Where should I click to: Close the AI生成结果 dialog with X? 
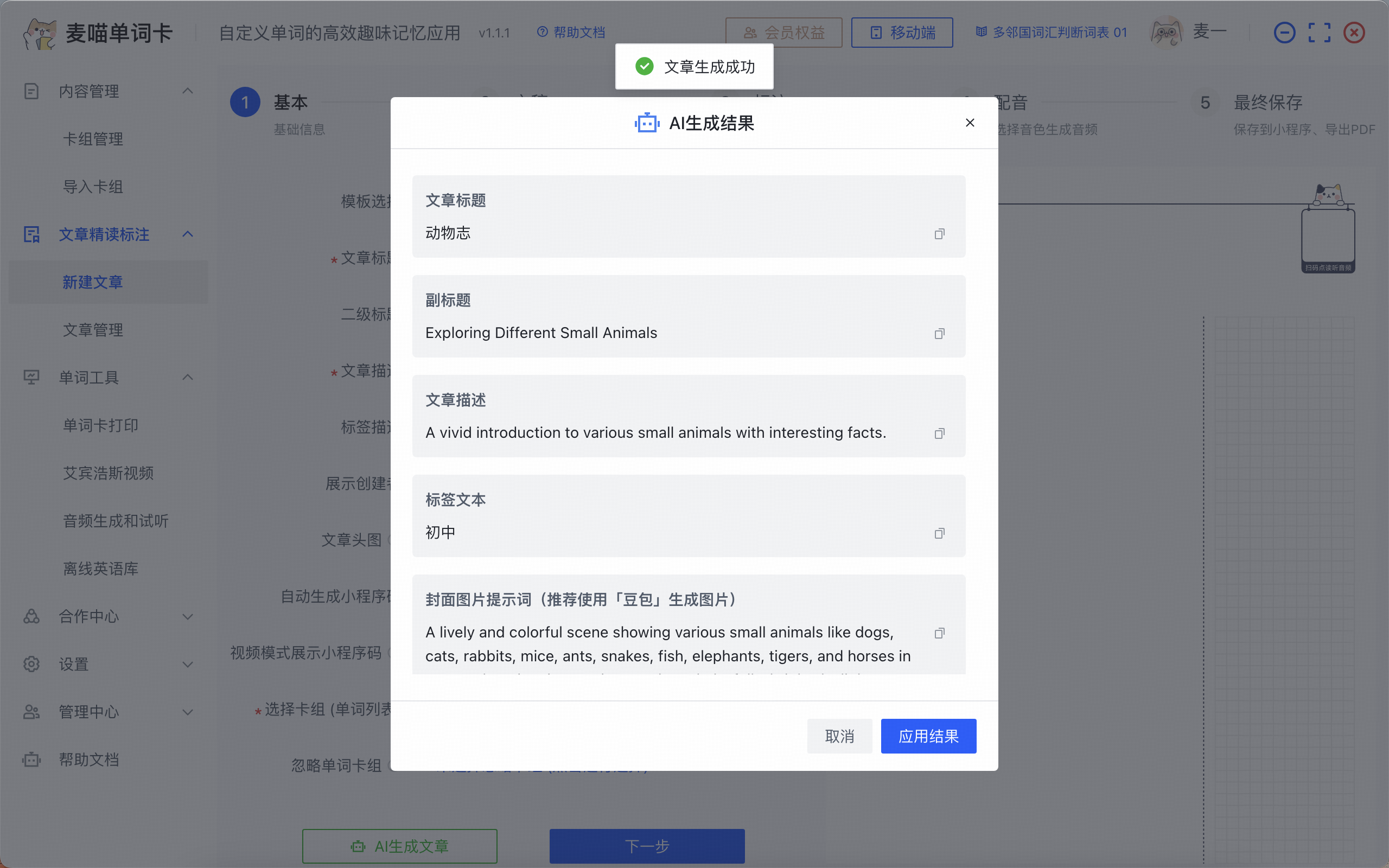pos(970,123)
